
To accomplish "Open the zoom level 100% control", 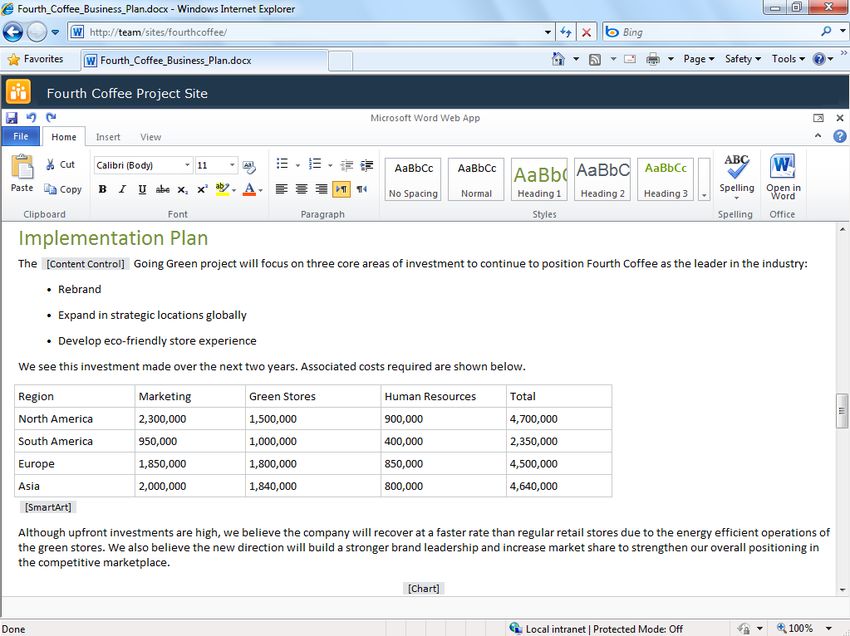I will pyautogui.click(x=803, y=628).
